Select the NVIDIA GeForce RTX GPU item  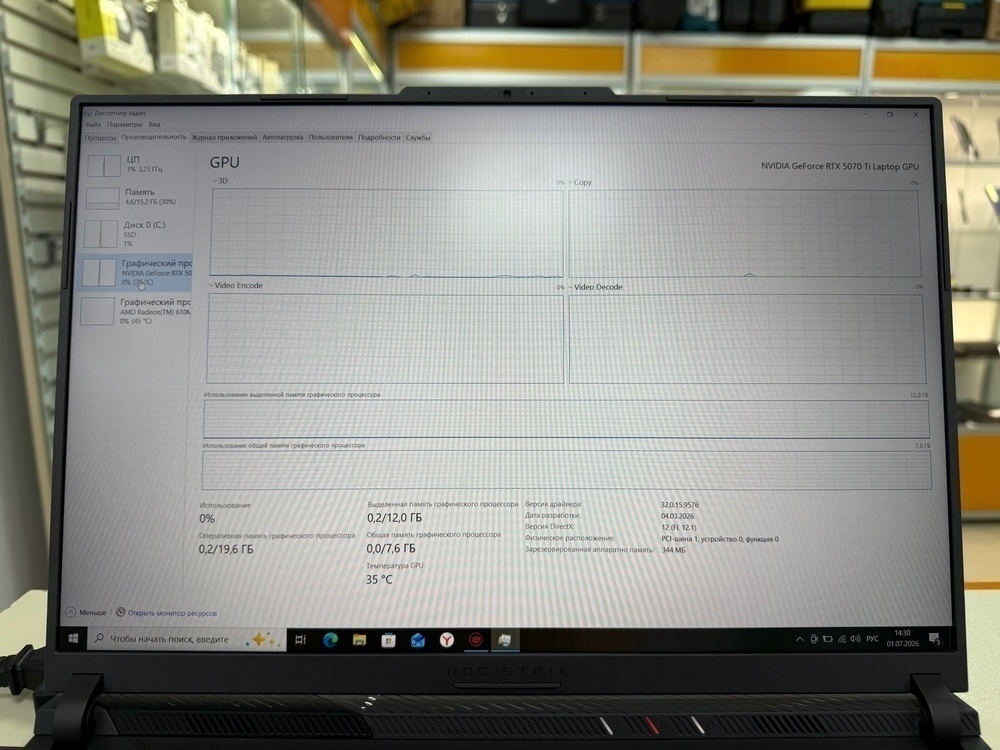tap(135, 272)
